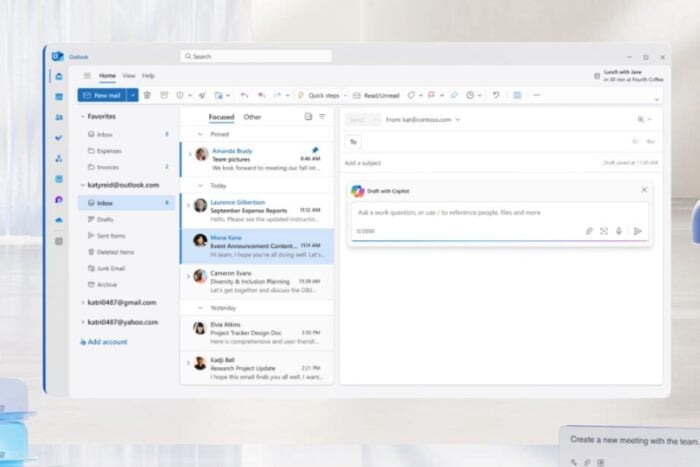The image size is (700, 467).
Task: Click the Add account link
Action: point(104,342)
